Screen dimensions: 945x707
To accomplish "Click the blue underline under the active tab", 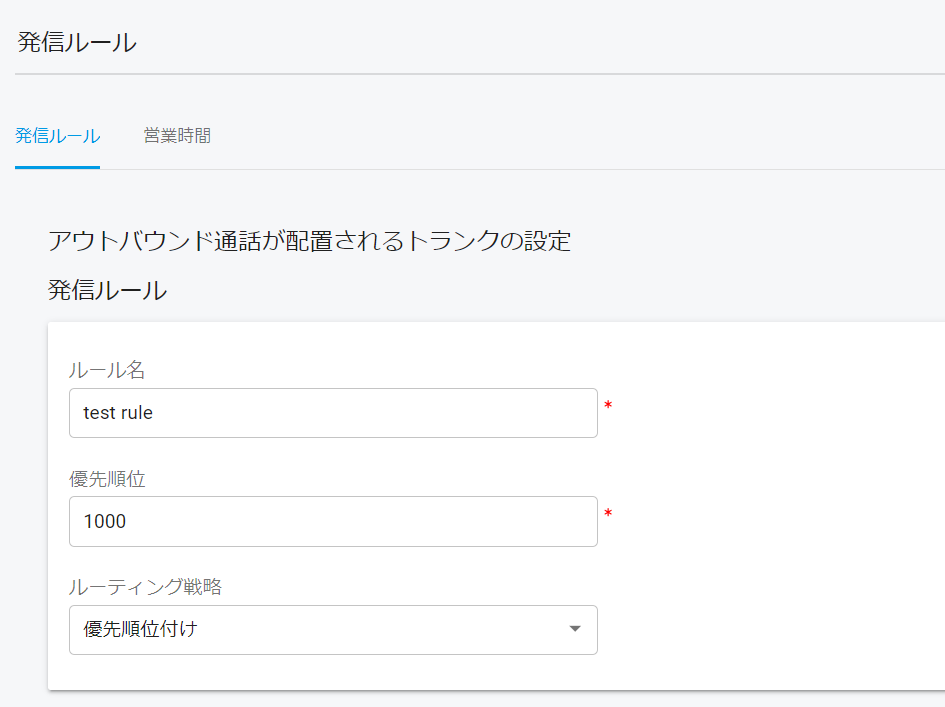I will [57, 168].
